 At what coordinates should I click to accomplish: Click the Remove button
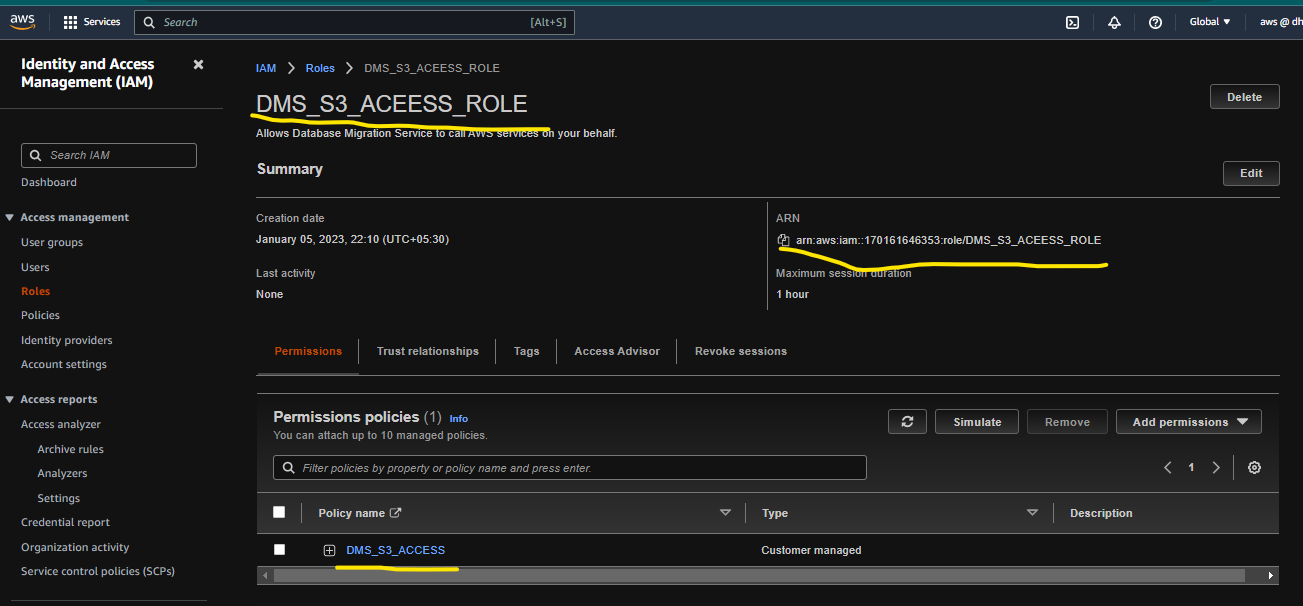[1067, 422]
